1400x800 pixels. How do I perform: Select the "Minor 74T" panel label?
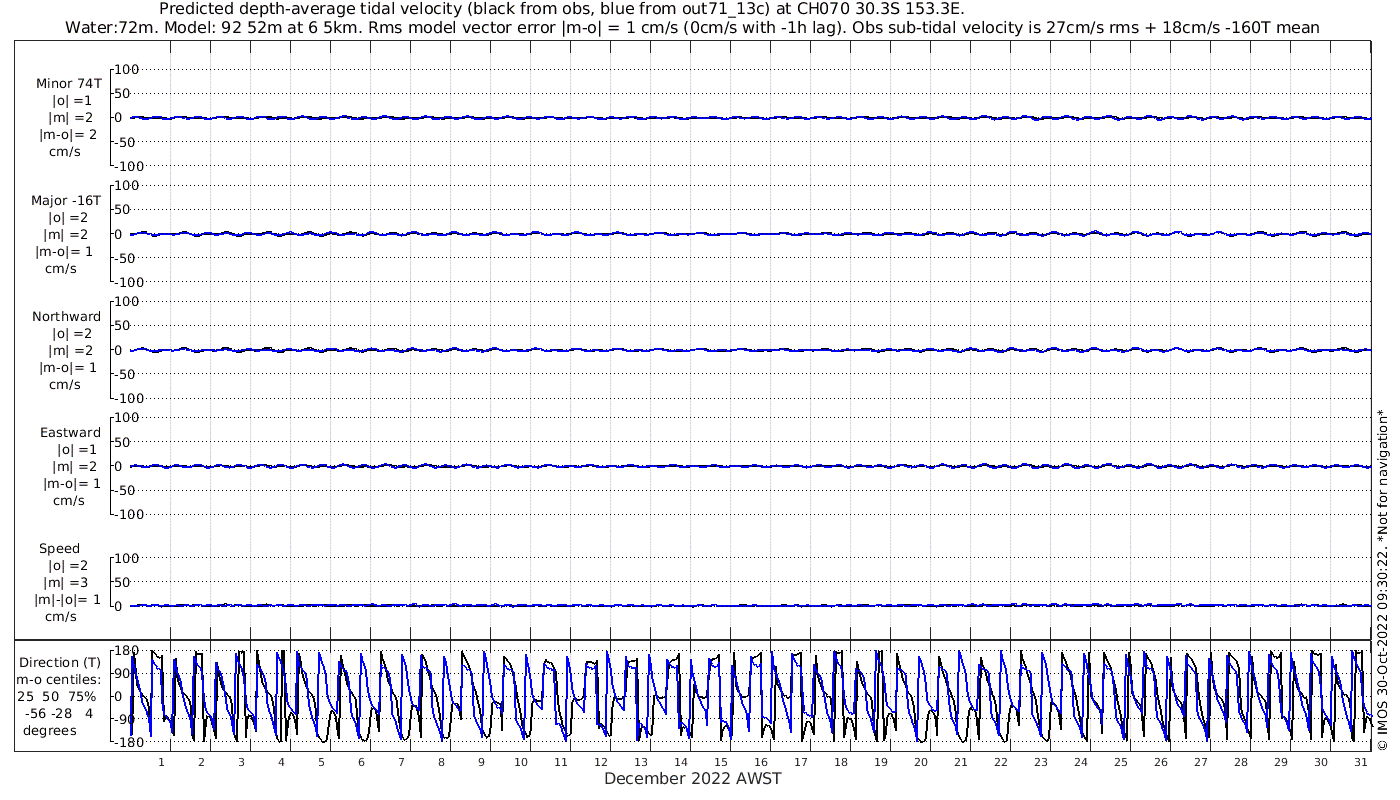pos(68,84)
